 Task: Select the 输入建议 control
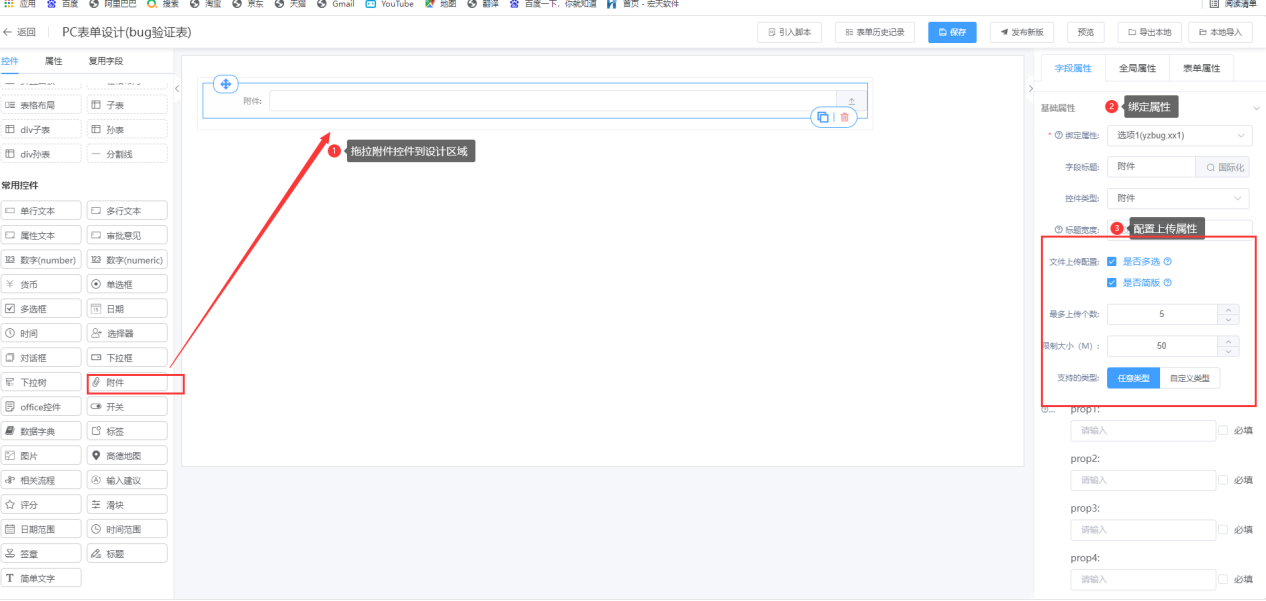(x=127, y=480)
